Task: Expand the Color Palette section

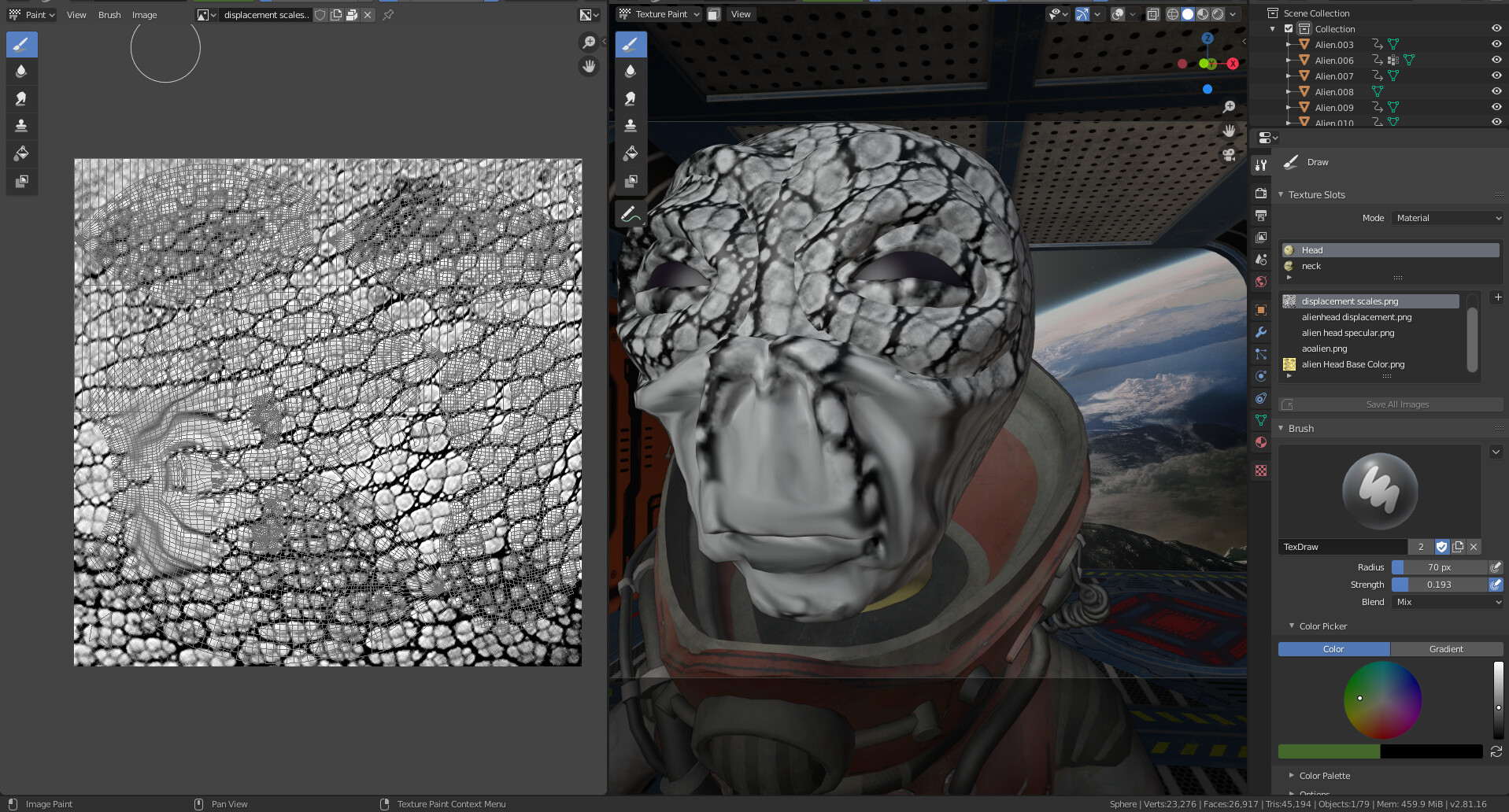Action: click(x=1324, y=776)
